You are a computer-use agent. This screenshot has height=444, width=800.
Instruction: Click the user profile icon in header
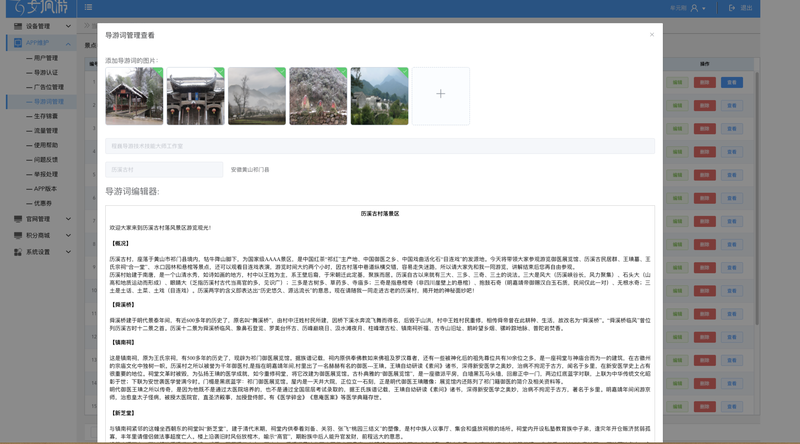694,8
